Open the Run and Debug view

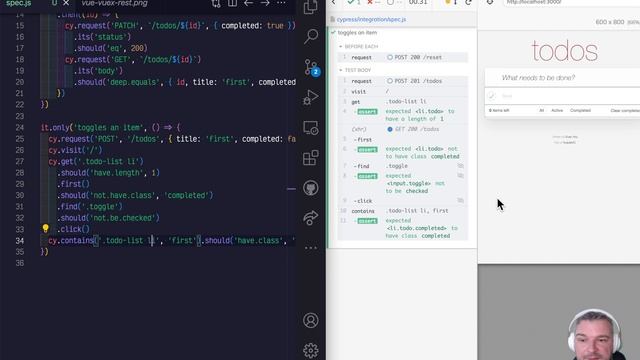click(x=311, y=98)
